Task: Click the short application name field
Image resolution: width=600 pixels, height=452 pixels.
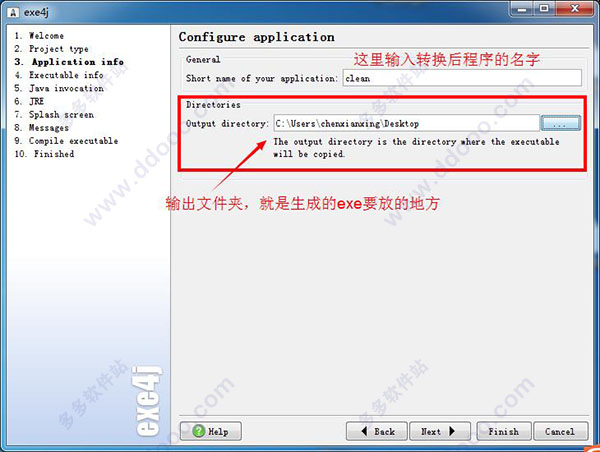Action: click(462, 78)
